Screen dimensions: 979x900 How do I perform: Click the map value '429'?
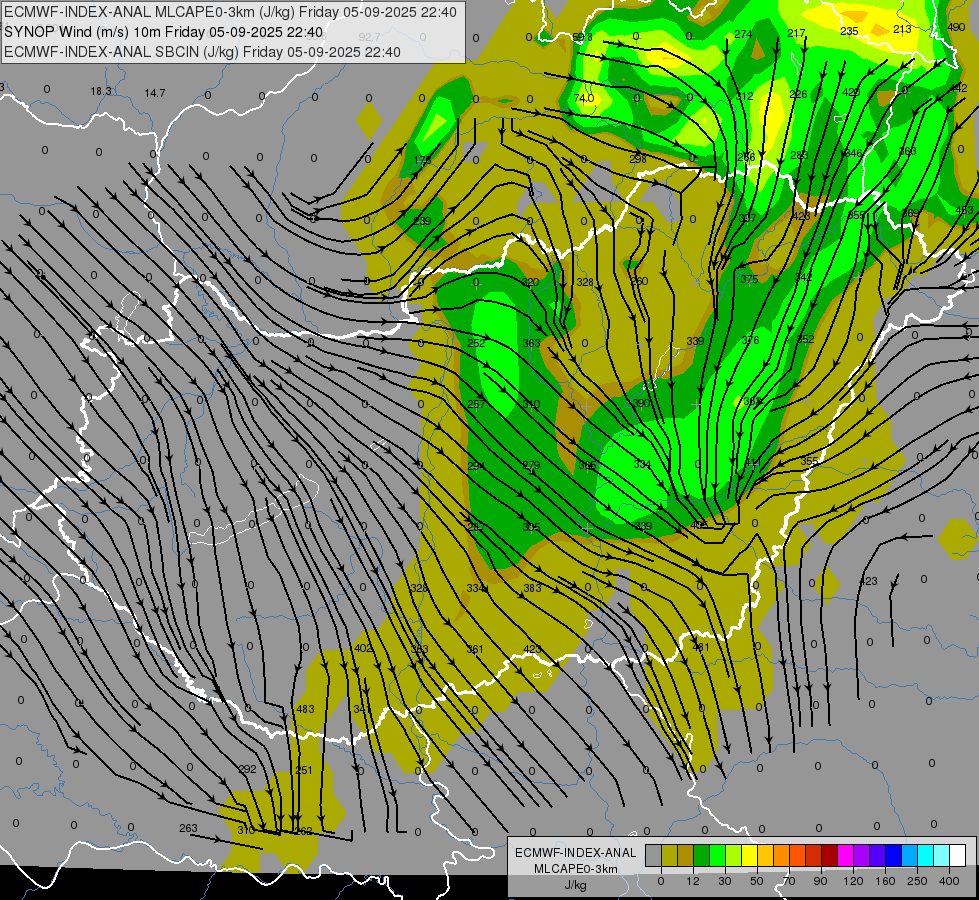point(851,92)
